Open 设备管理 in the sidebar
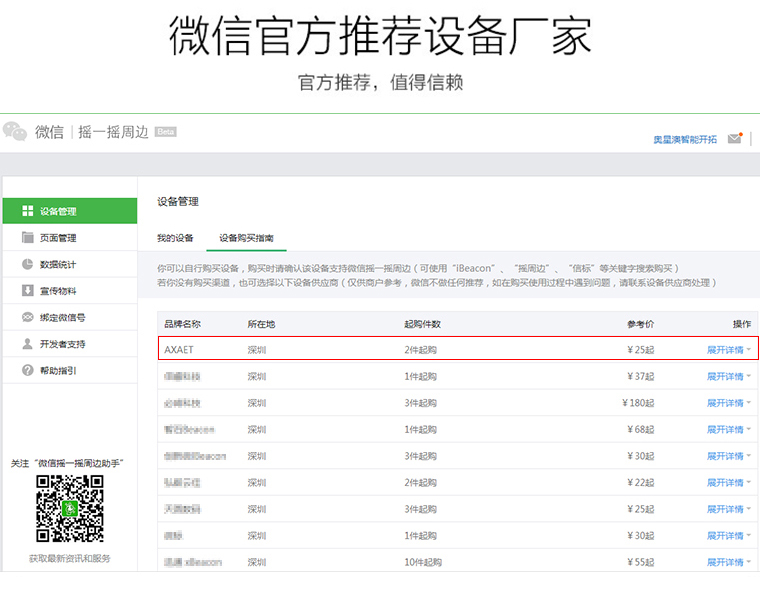Viewport: 760px width, 609px height. 70,211
